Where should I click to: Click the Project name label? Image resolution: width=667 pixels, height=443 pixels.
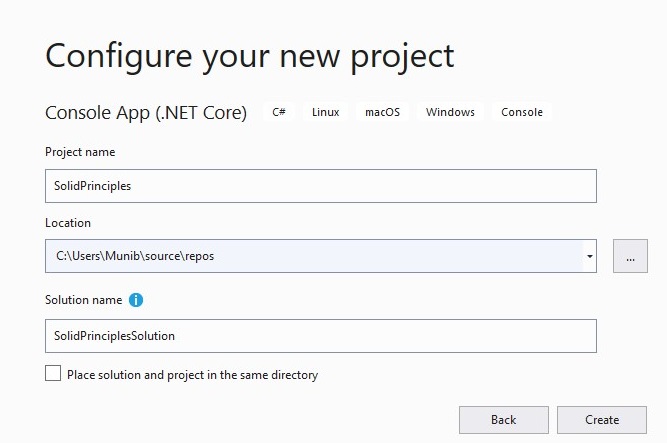point(80,152)
